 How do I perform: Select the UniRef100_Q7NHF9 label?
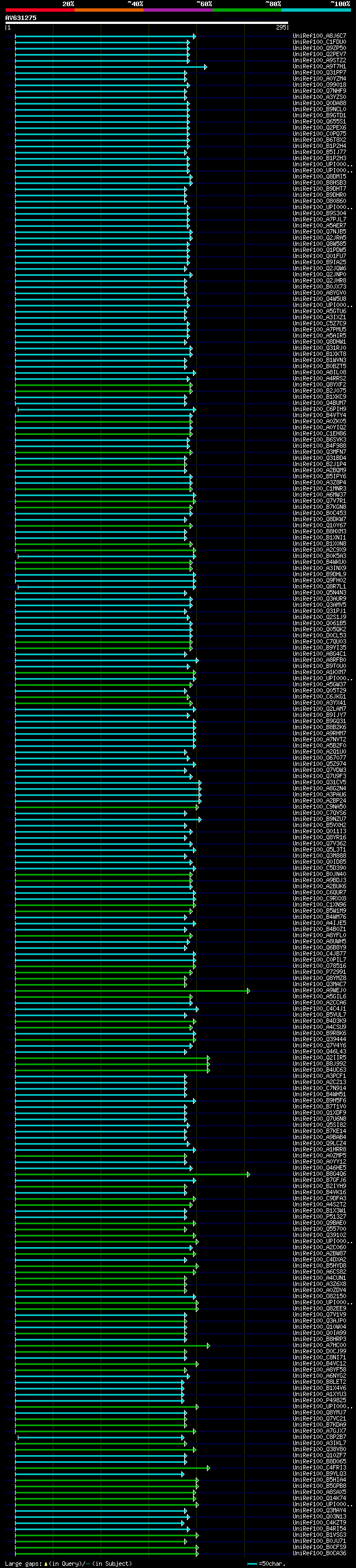(319, 91)
